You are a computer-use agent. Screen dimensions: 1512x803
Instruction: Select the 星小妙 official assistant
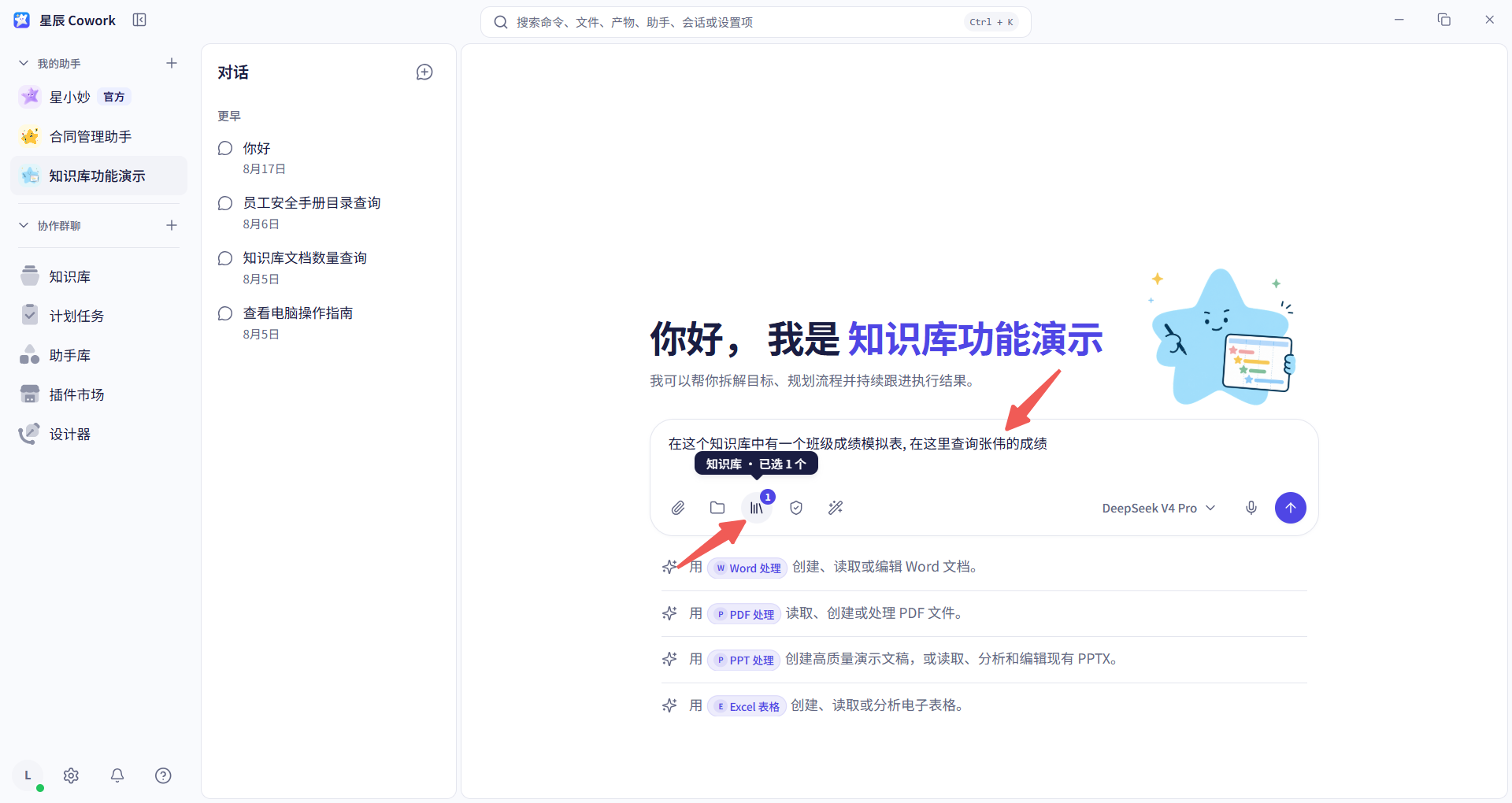(99, 97)
